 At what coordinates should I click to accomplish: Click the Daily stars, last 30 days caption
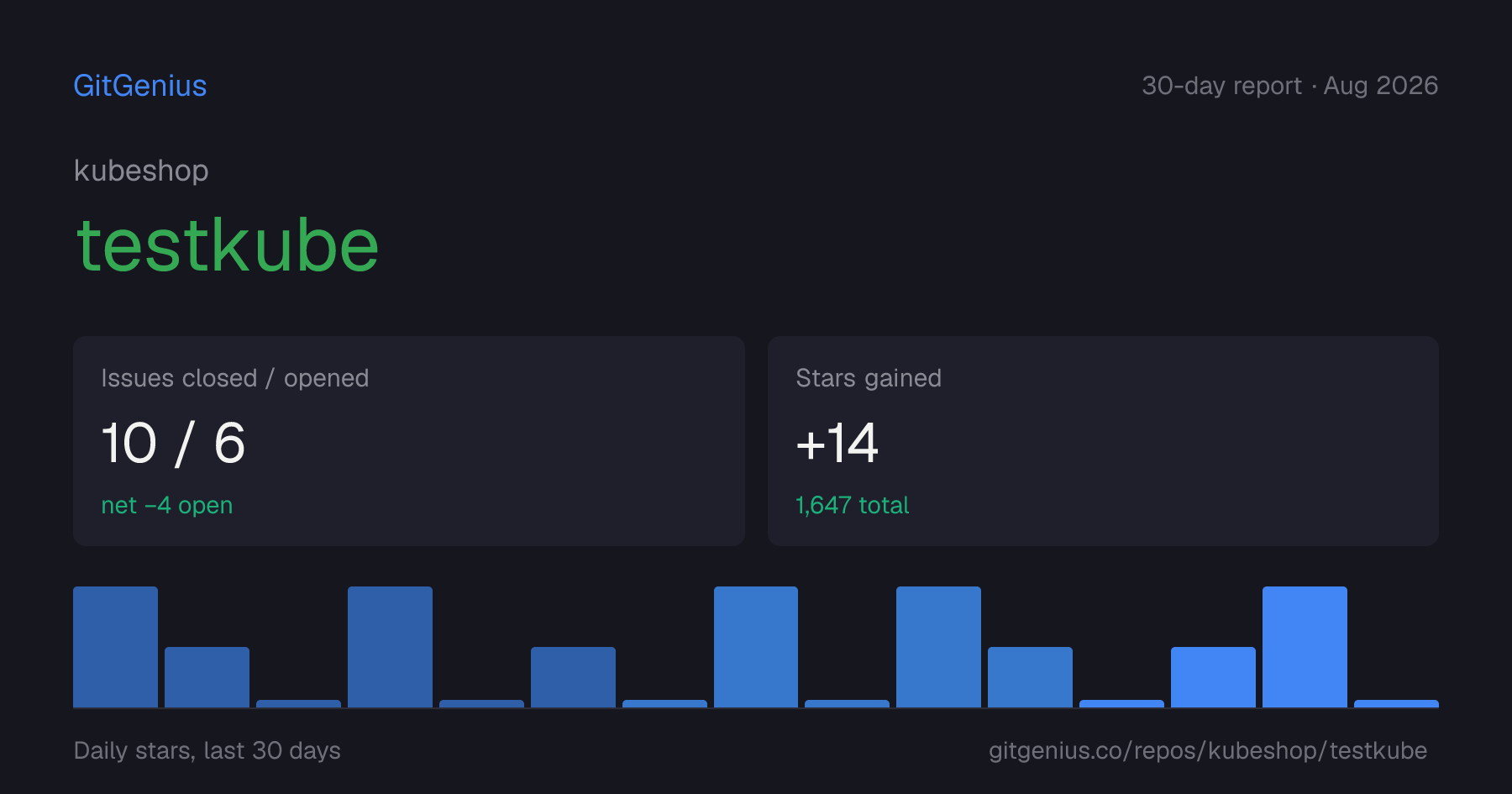point(207,750)
